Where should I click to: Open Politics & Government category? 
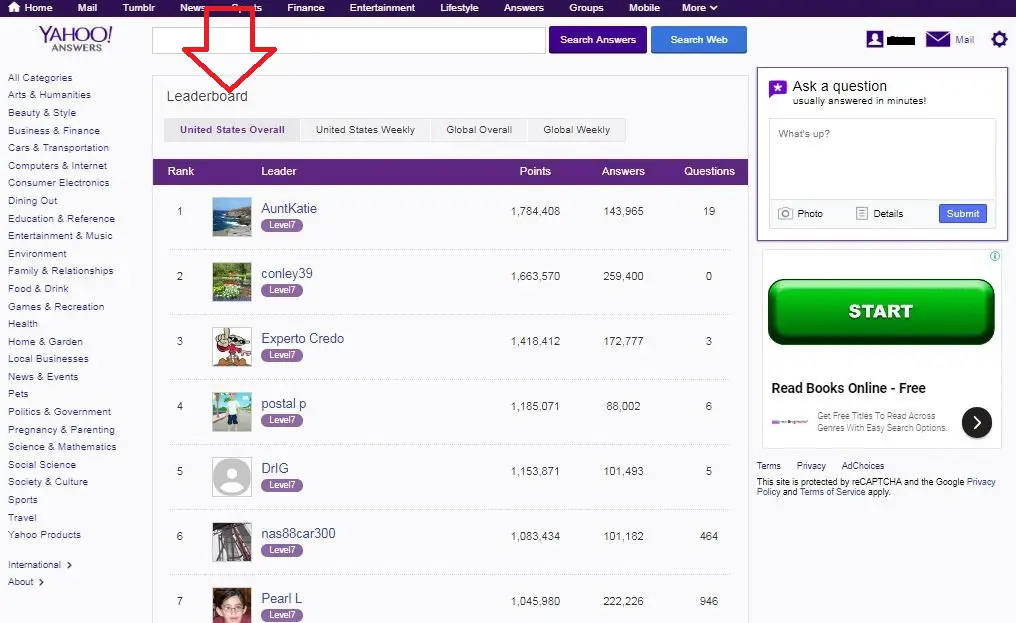[60, 412]
